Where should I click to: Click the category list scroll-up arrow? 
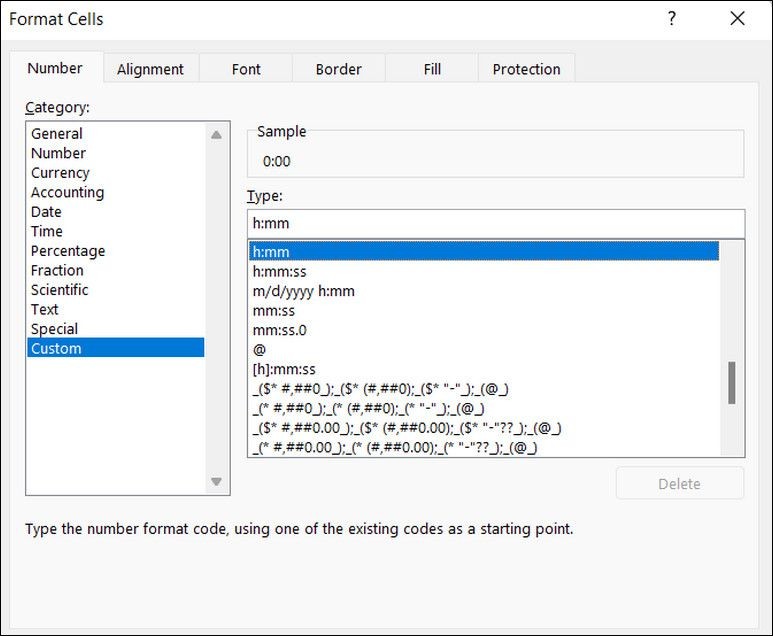(x=216, y=135)
